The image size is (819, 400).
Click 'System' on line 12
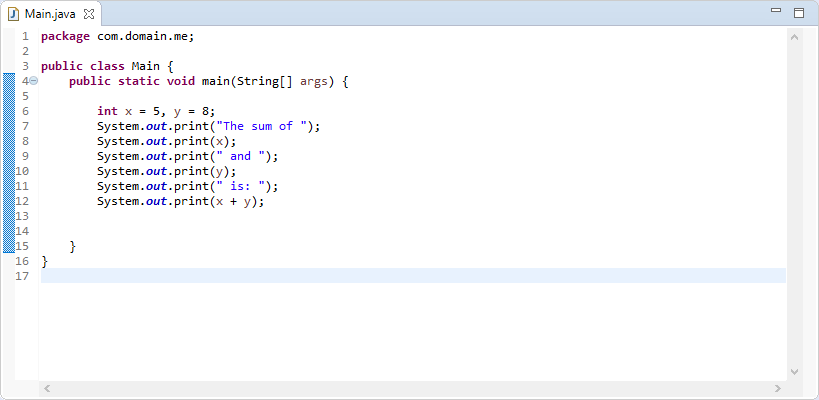pyautogui.click(x=118, y=201)
